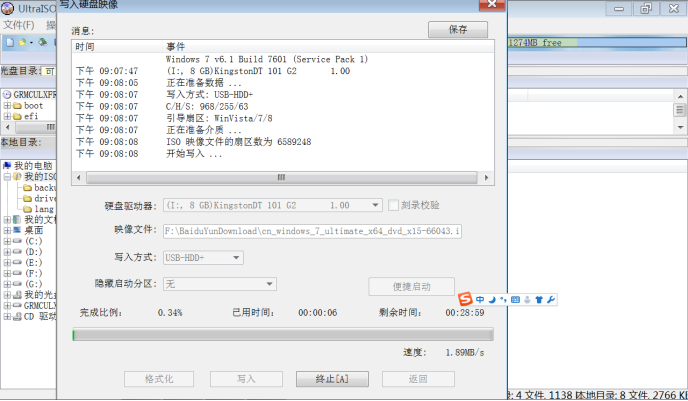Click message log scroll right arrow
This screenshot has width=688, height=401.
coord(486,178)
